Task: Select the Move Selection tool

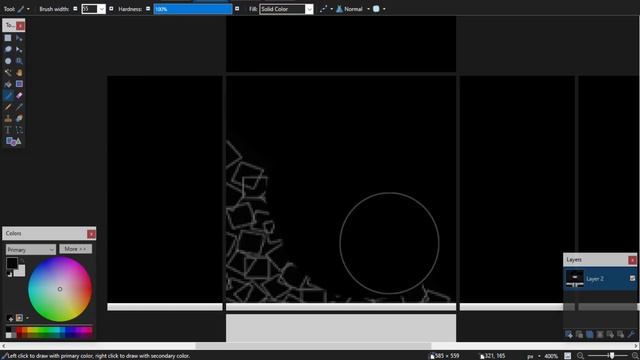Action: [19, 49]
